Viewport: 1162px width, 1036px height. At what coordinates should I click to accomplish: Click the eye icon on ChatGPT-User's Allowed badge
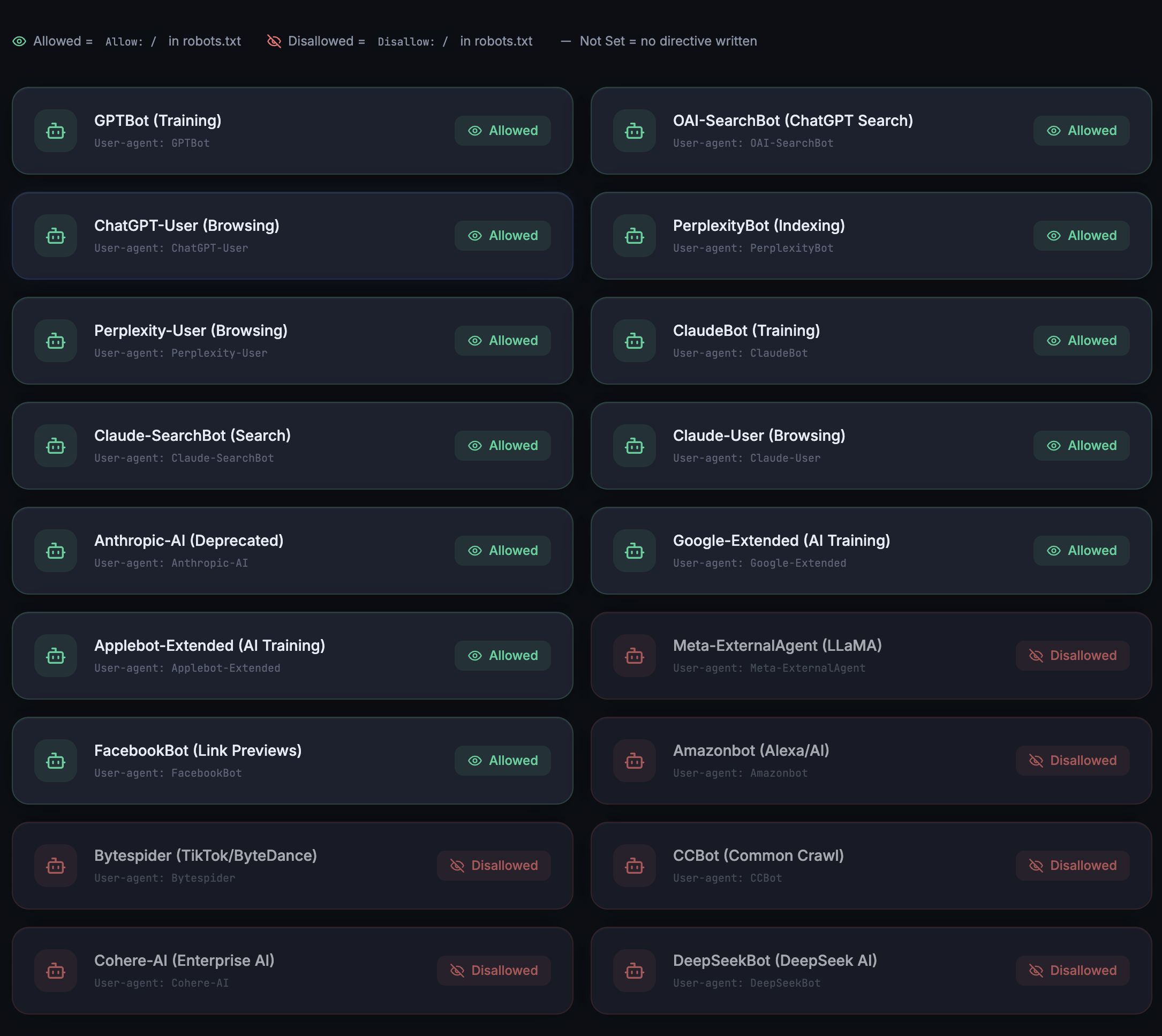pyautogui.click(x=475, y=235)
